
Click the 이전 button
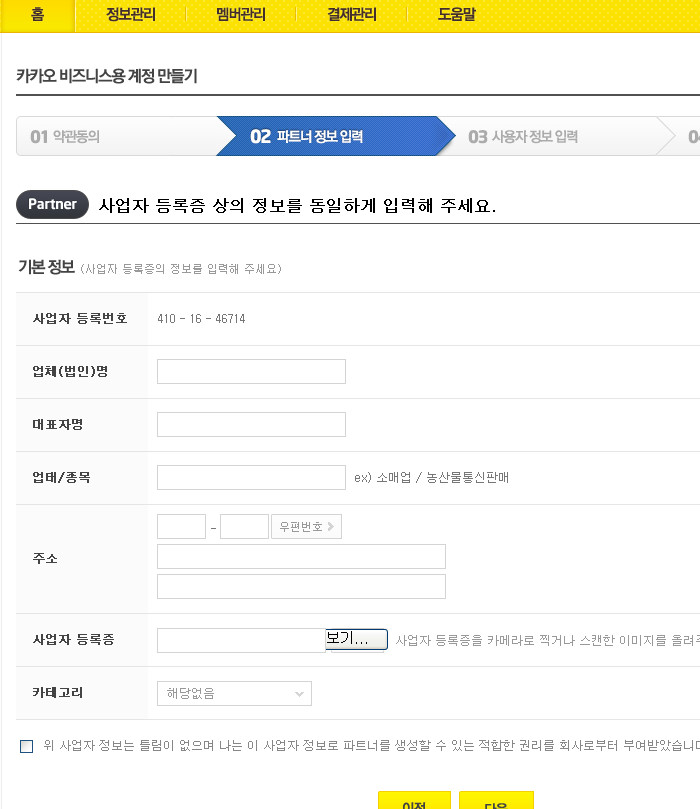coord(414,801)
